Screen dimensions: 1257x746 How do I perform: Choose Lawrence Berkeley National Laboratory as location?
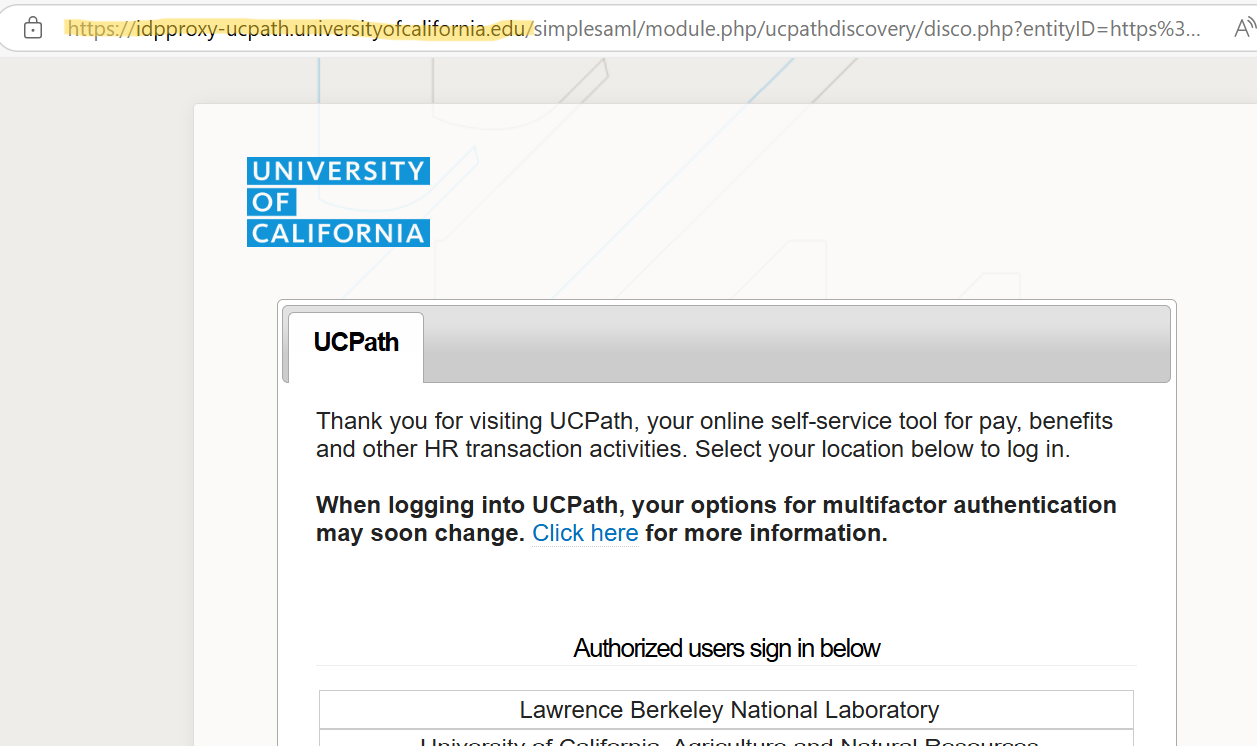[x=728, y=710]
